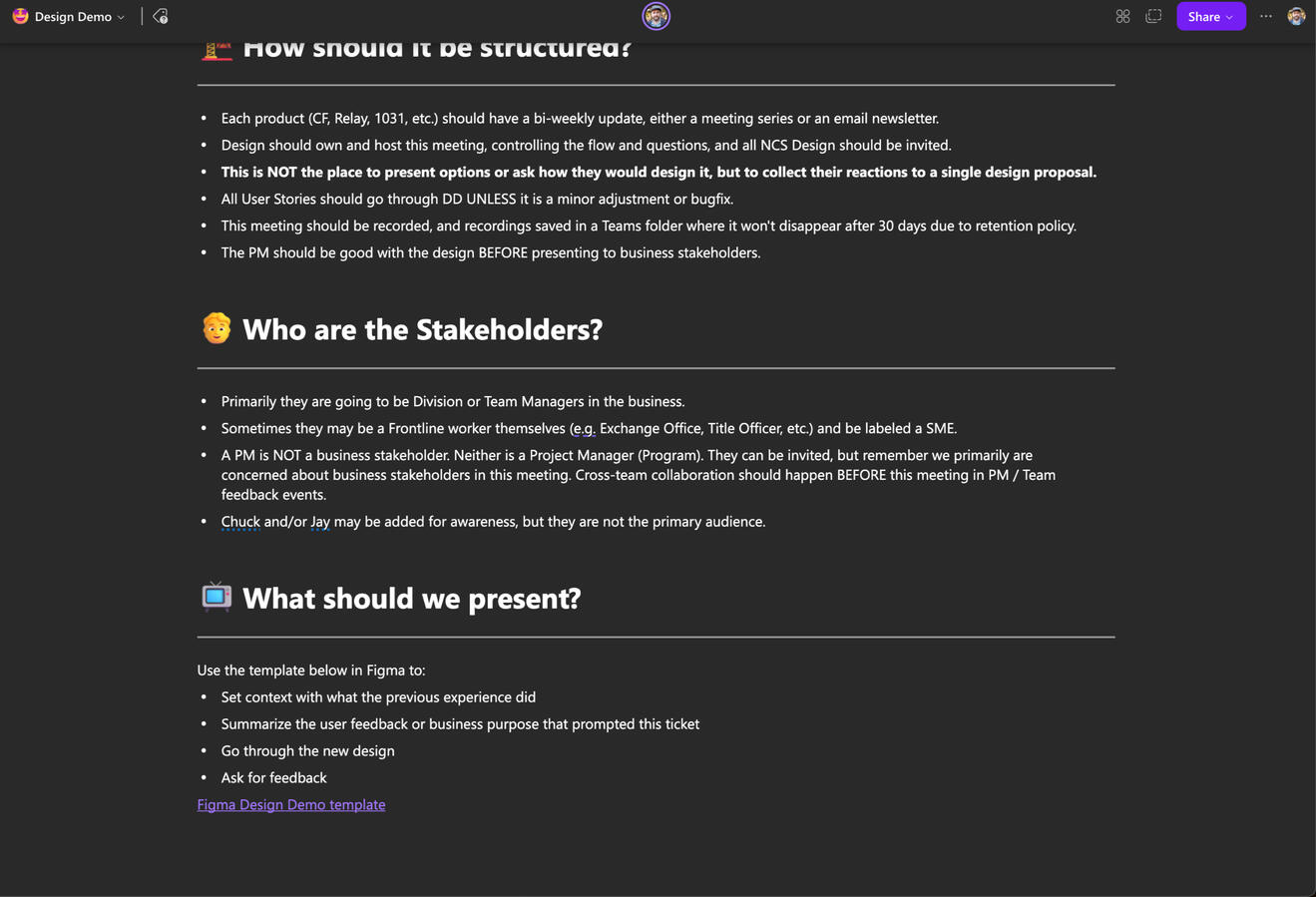Viewport: 1316px width, 897px height.
Task: Click the collaborator avatar at top center
Action: tap(656, 16)
